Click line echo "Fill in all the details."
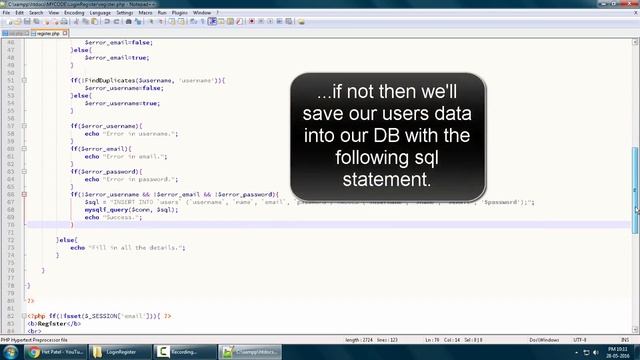The height and width of the screenshot is (360, 640). click(128, 248)
